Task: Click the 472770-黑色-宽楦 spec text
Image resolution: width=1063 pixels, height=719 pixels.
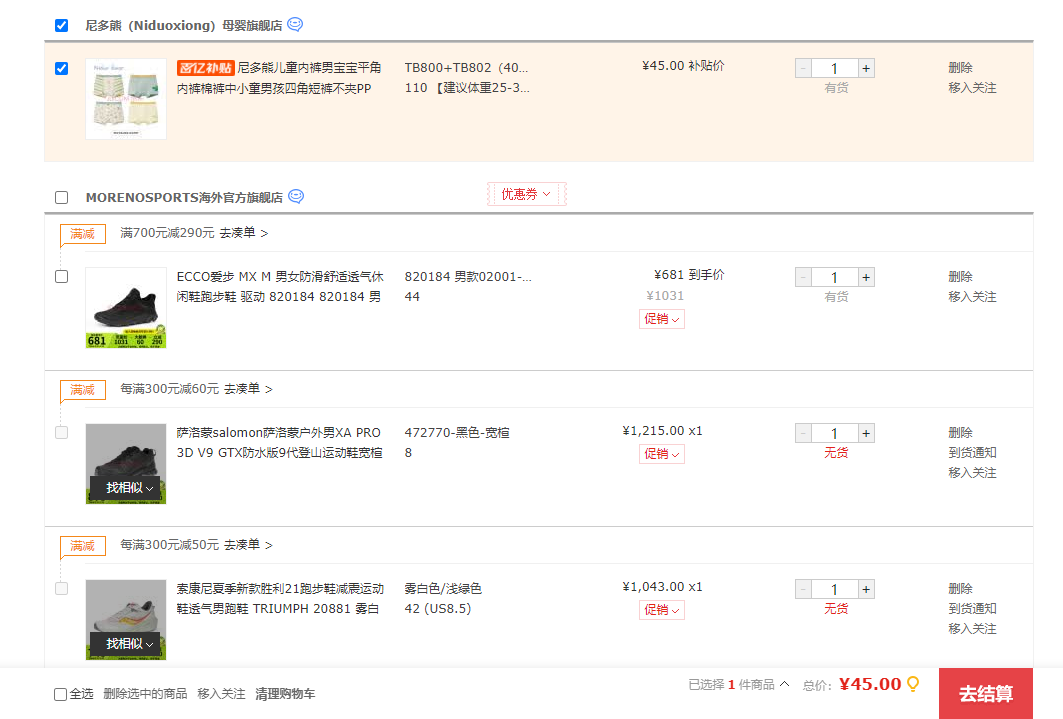Action: 457,432
